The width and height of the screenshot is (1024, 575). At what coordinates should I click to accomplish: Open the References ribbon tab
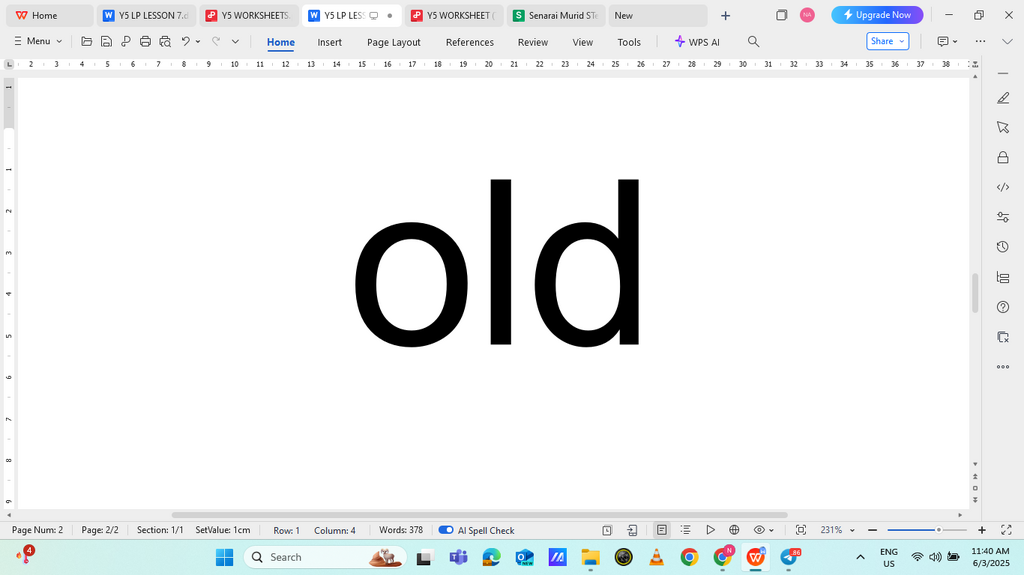click(470, 42)
